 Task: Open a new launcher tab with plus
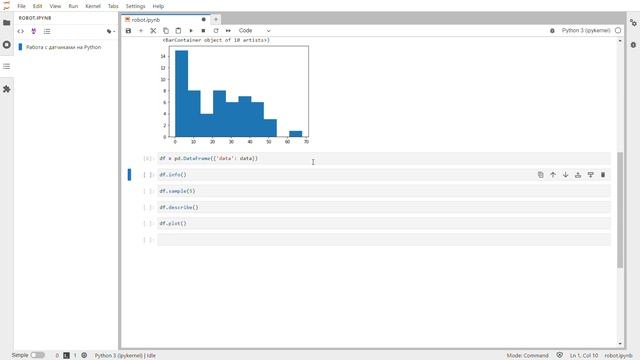[216, 19]
